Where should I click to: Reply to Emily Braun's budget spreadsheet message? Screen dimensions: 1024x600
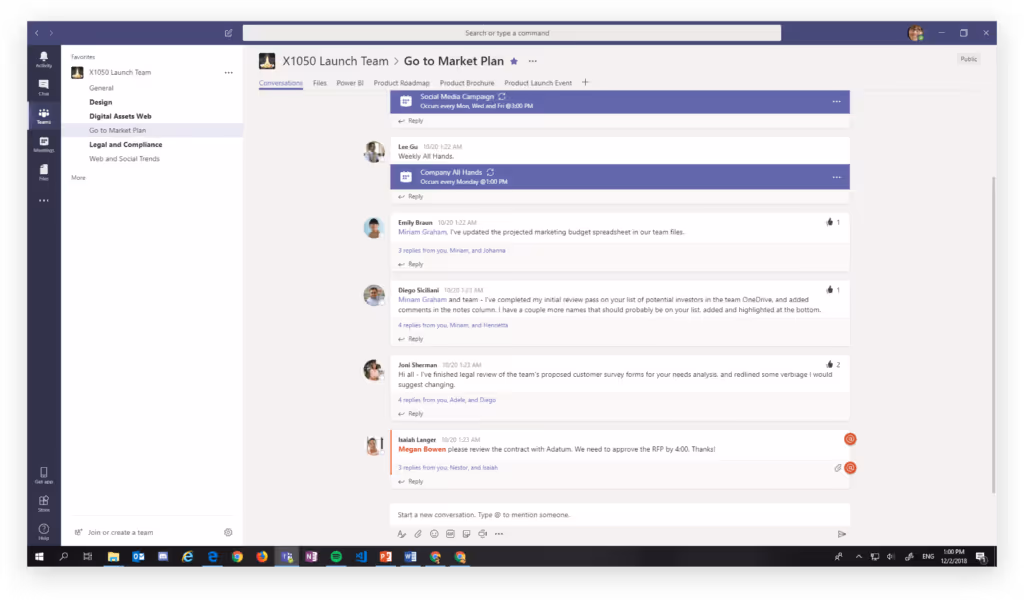(x=411, y=264)
